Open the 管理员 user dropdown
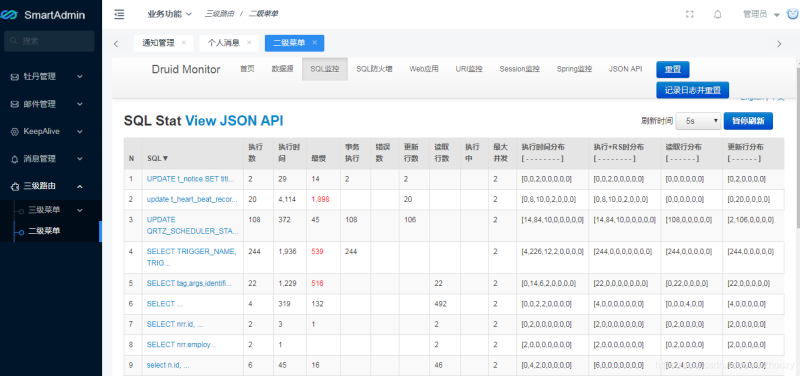Screen dimensions: 800x376 761,14
